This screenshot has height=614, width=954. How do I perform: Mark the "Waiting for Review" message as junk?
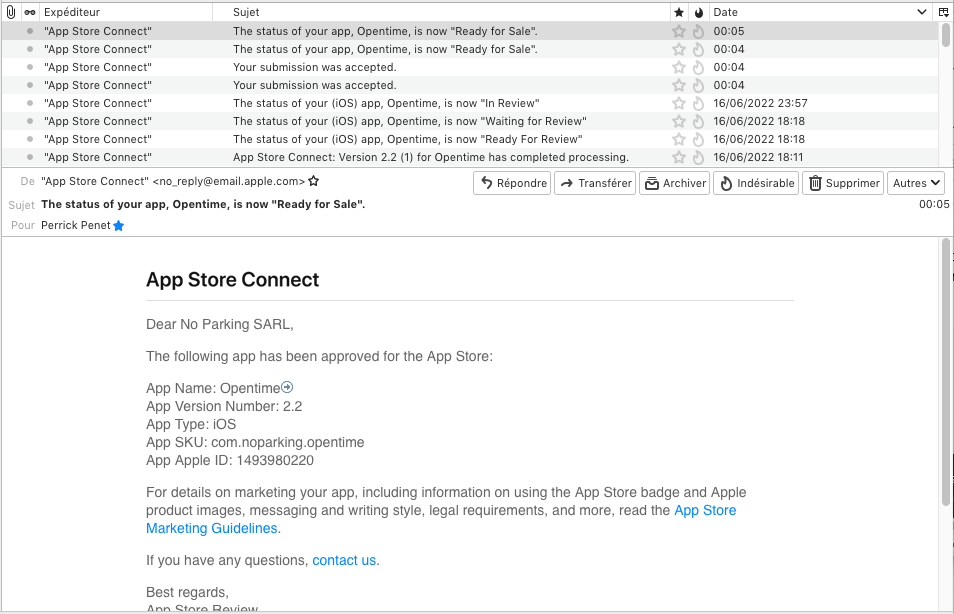tap(698, 121)
